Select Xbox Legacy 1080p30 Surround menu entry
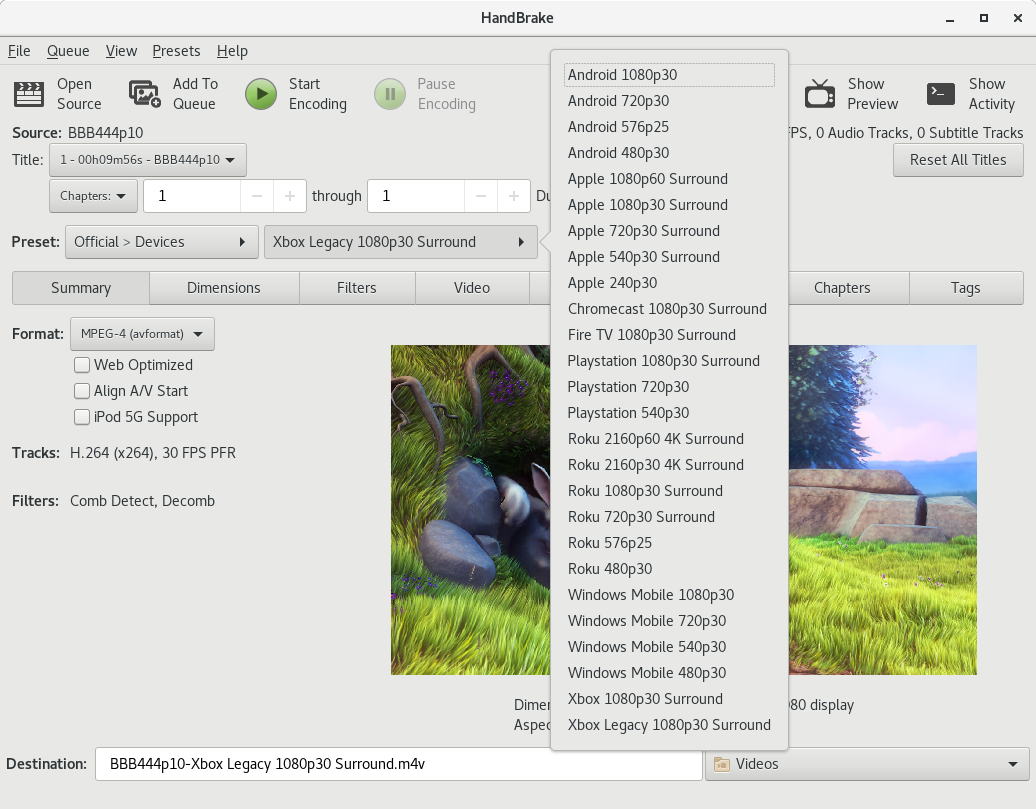This screenshot has width=1036, height=809. 669,725
